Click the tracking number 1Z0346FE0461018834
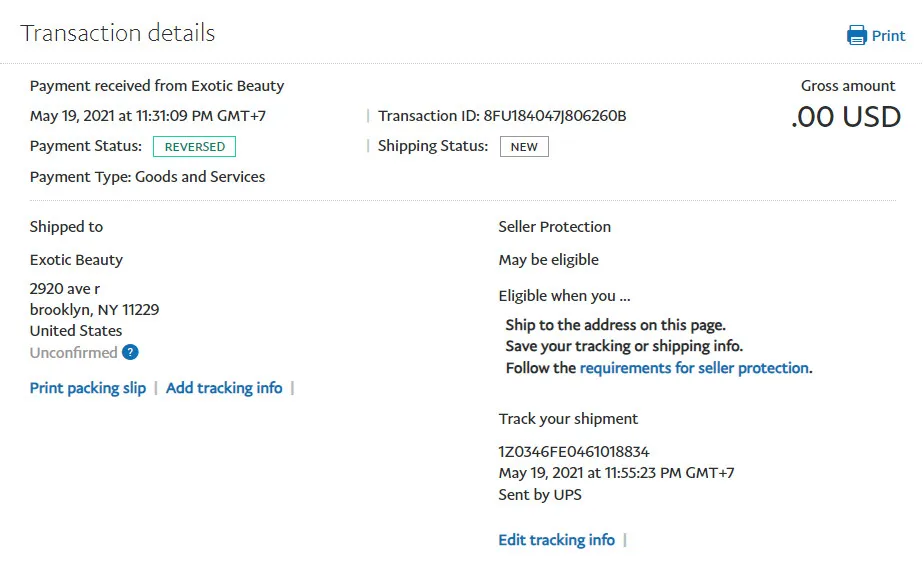Viewport: 923px width, 566px height. (x=574, y=452)
